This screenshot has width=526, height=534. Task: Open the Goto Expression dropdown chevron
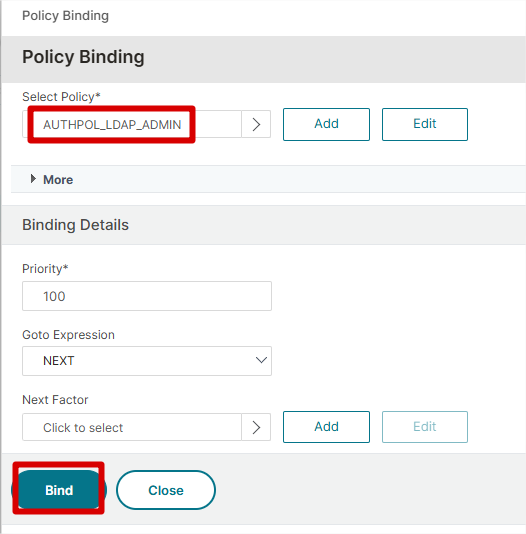[x=261, y=360]
